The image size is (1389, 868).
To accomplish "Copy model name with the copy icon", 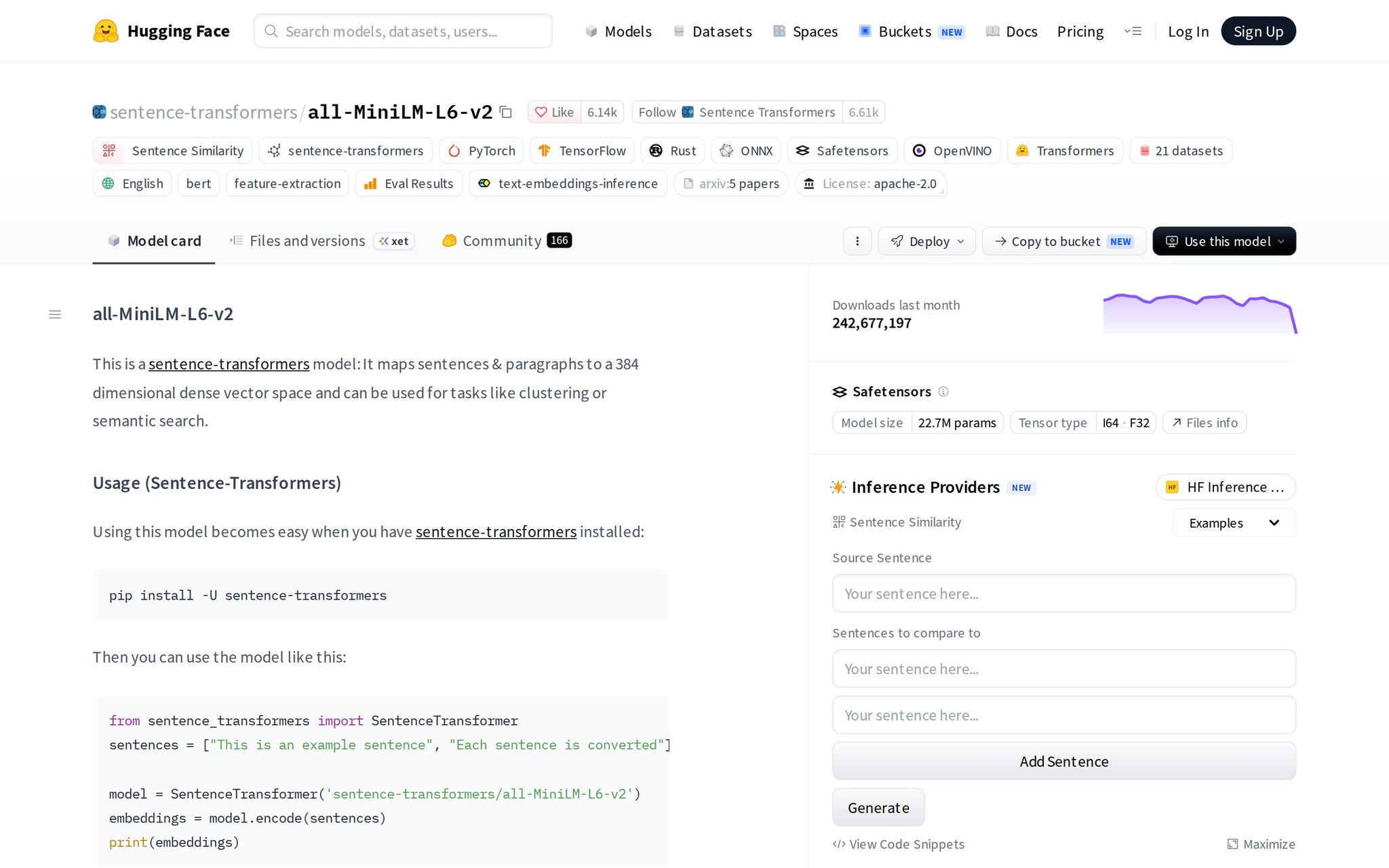I will tap(506, 112).
